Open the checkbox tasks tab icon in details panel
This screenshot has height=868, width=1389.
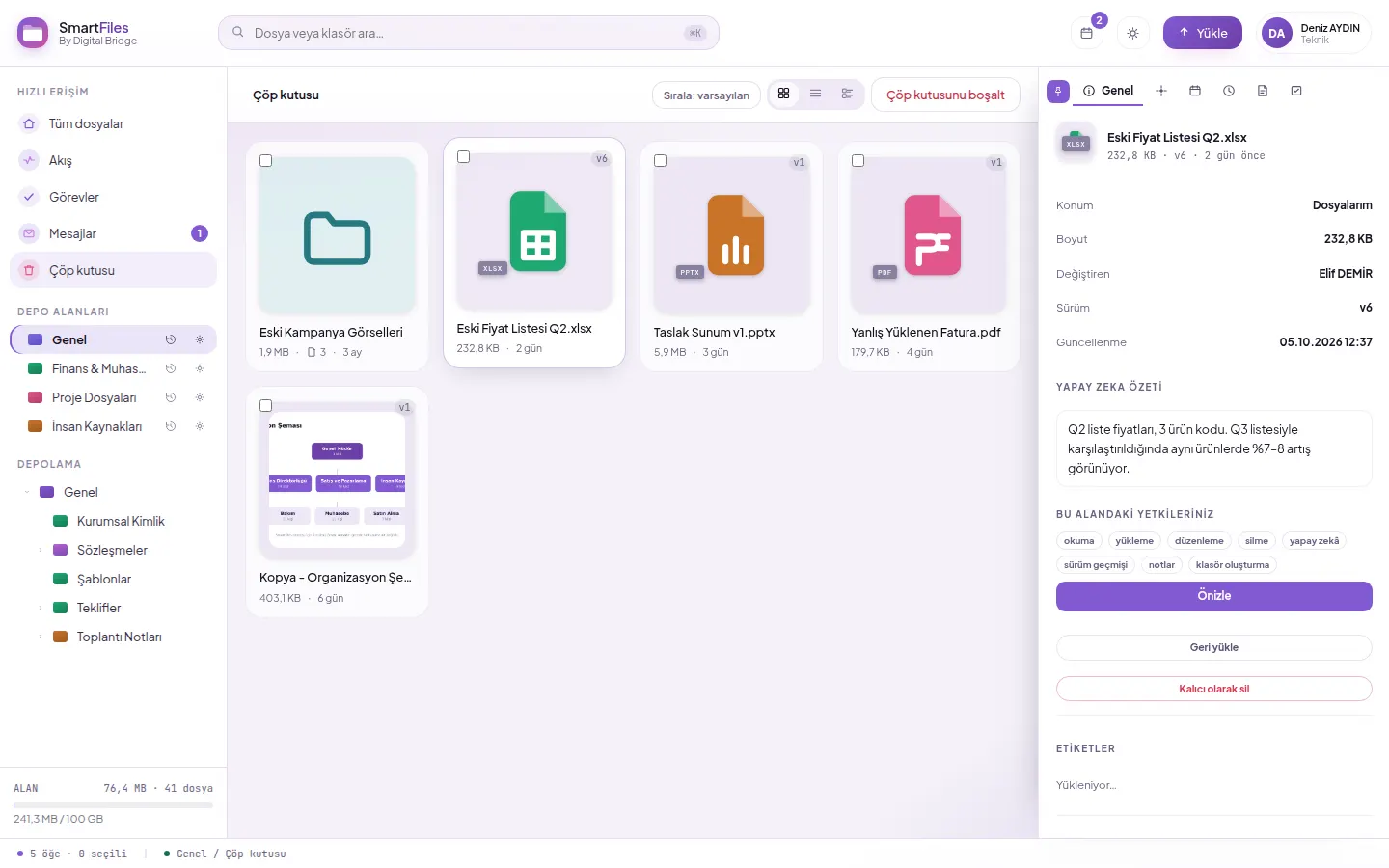[x=1296, y=91]
